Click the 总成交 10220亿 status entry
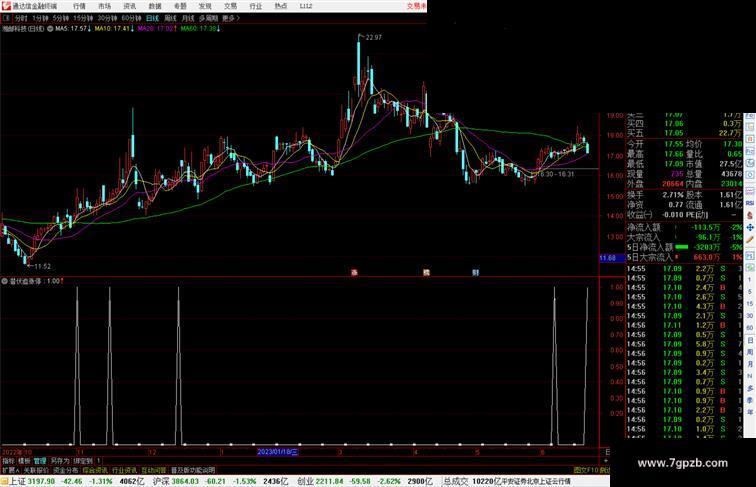The image size is (756, 487). point(472,481)
